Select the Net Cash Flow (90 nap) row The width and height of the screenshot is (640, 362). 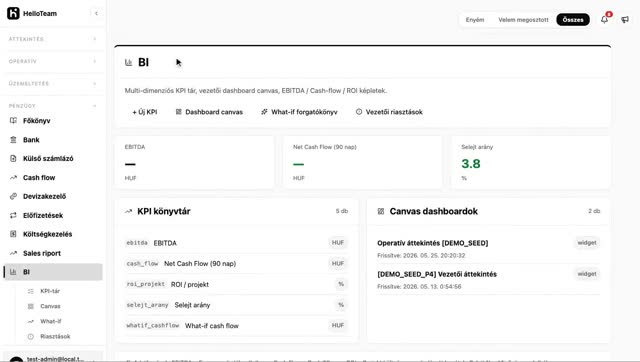(x=236, y=264)
